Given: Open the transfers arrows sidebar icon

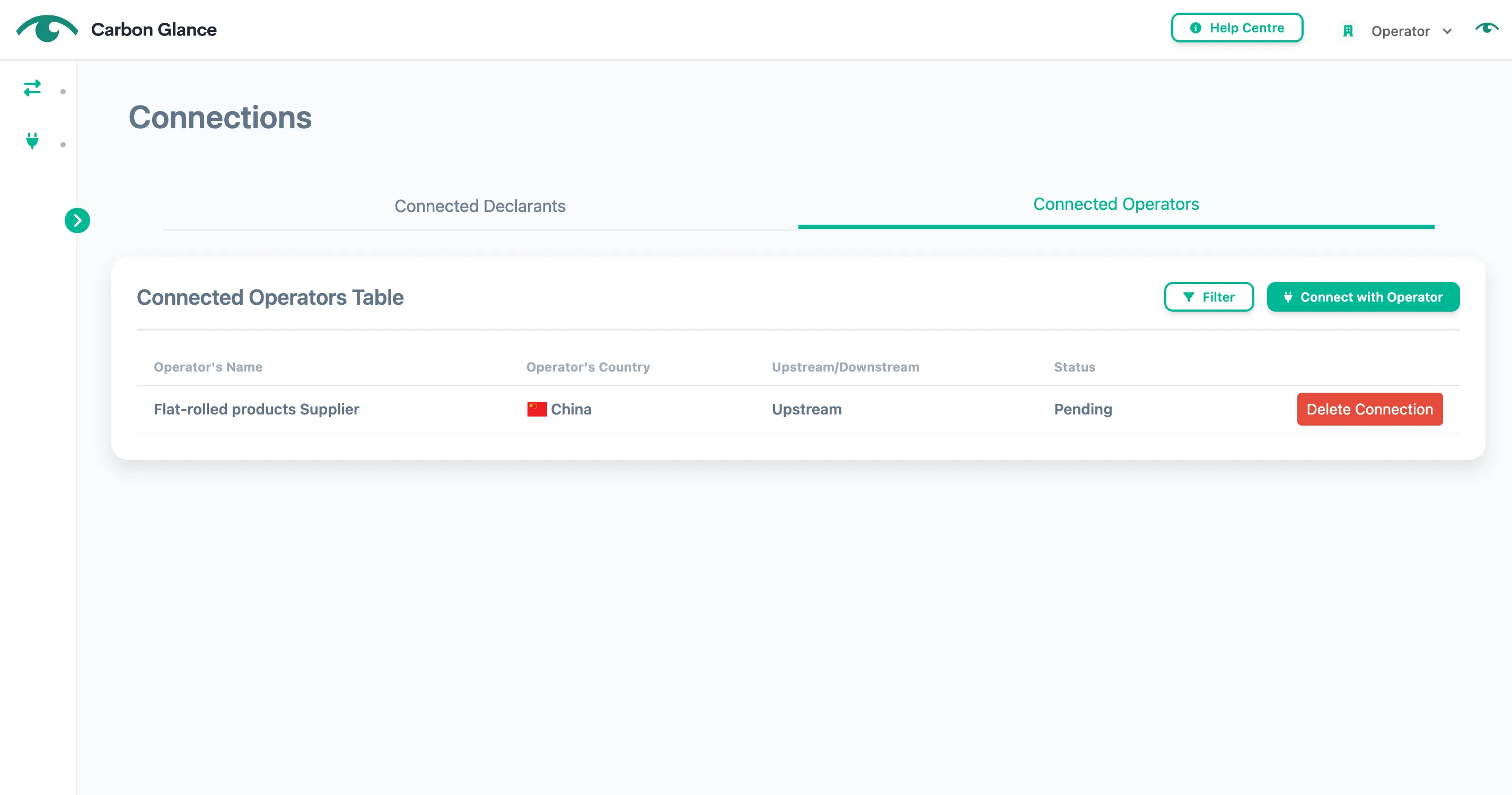Looking at the screenshot, I should 32,88.
